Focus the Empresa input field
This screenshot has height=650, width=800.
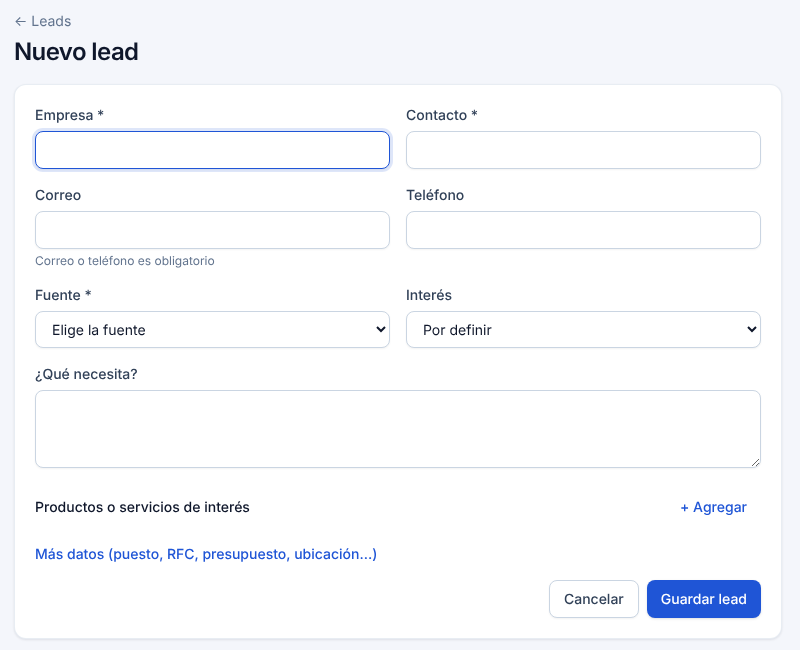212,150
